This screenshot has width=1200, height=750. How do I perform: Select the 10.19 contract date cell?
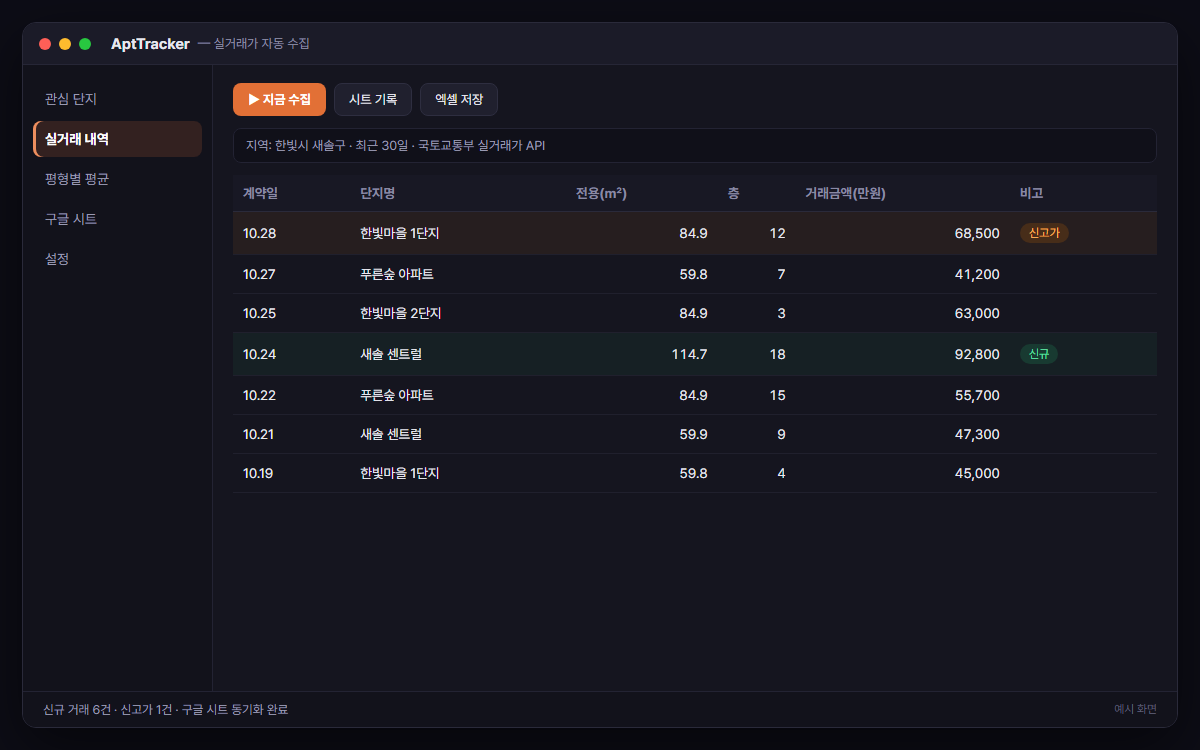pyautogui.click(x=259, y=473)
